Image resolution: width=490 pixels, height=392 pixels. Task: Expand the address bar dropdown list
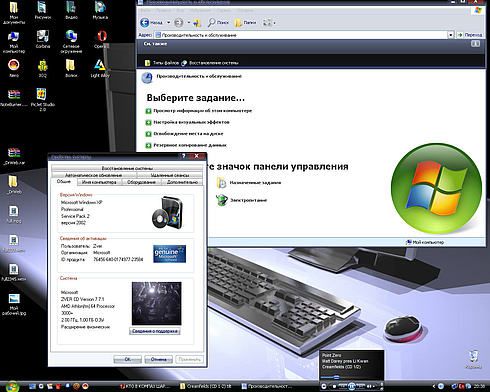[451, 35]
